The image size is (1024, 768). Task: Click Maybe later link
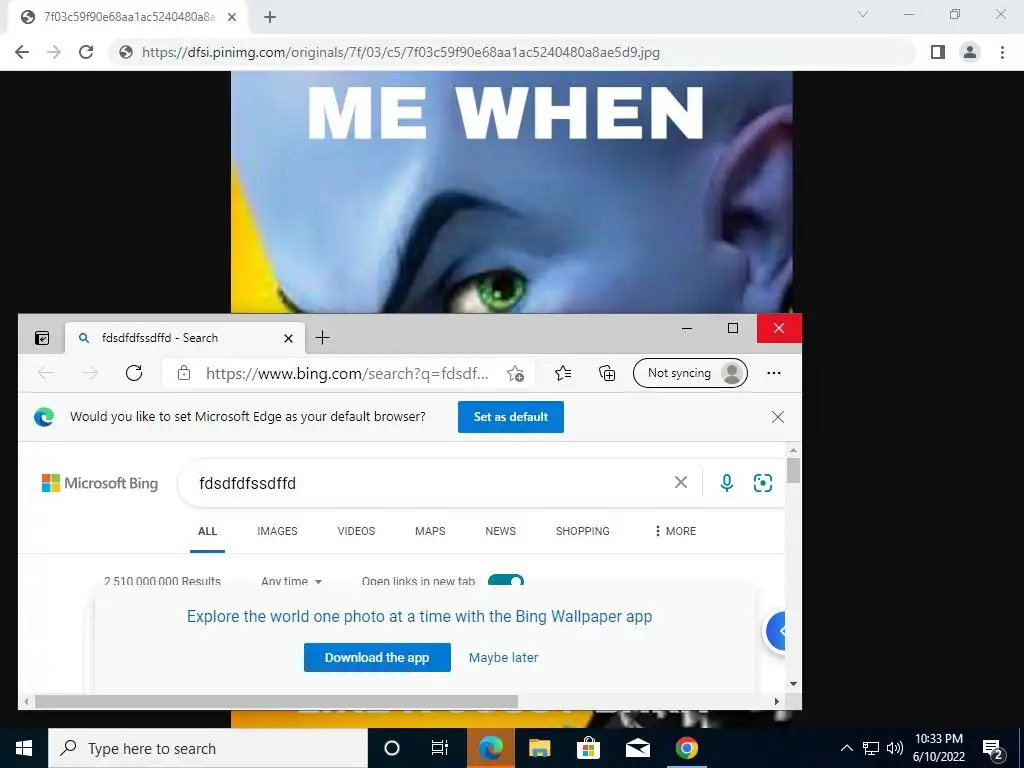503,657
